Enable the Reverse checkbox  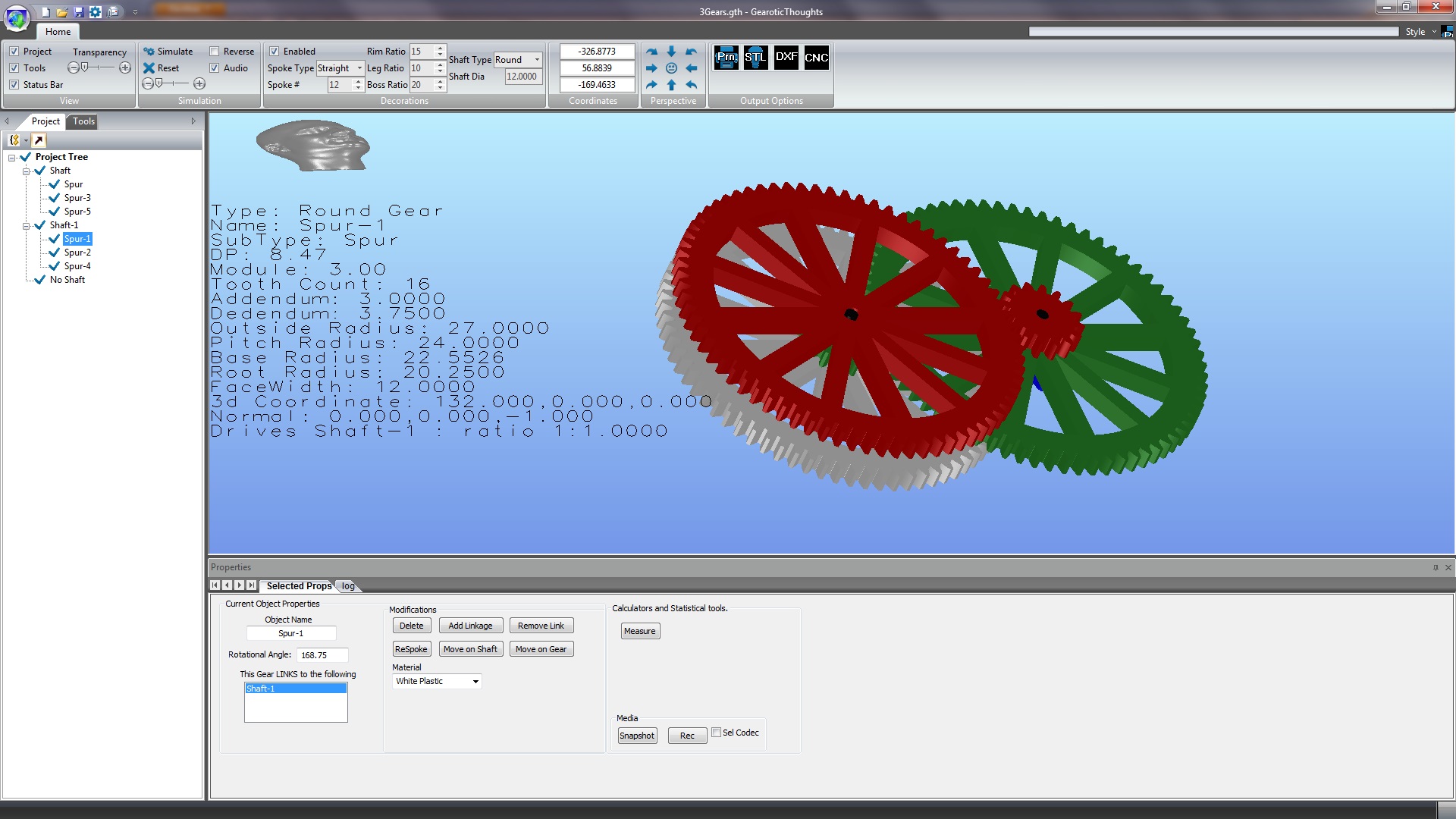(x=215, y=52)
